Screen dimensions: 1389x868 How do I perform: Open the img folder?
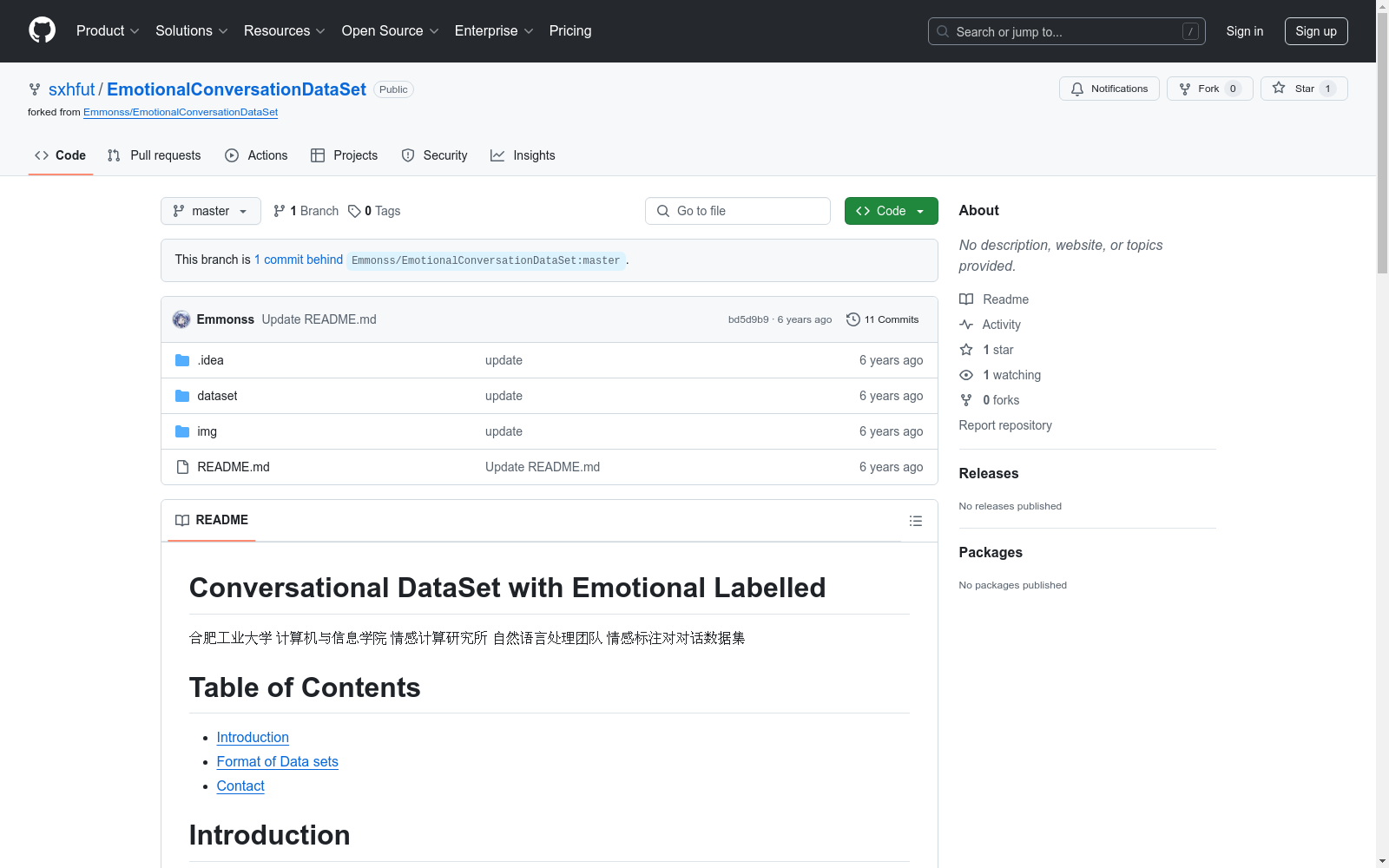click(207, 431)
